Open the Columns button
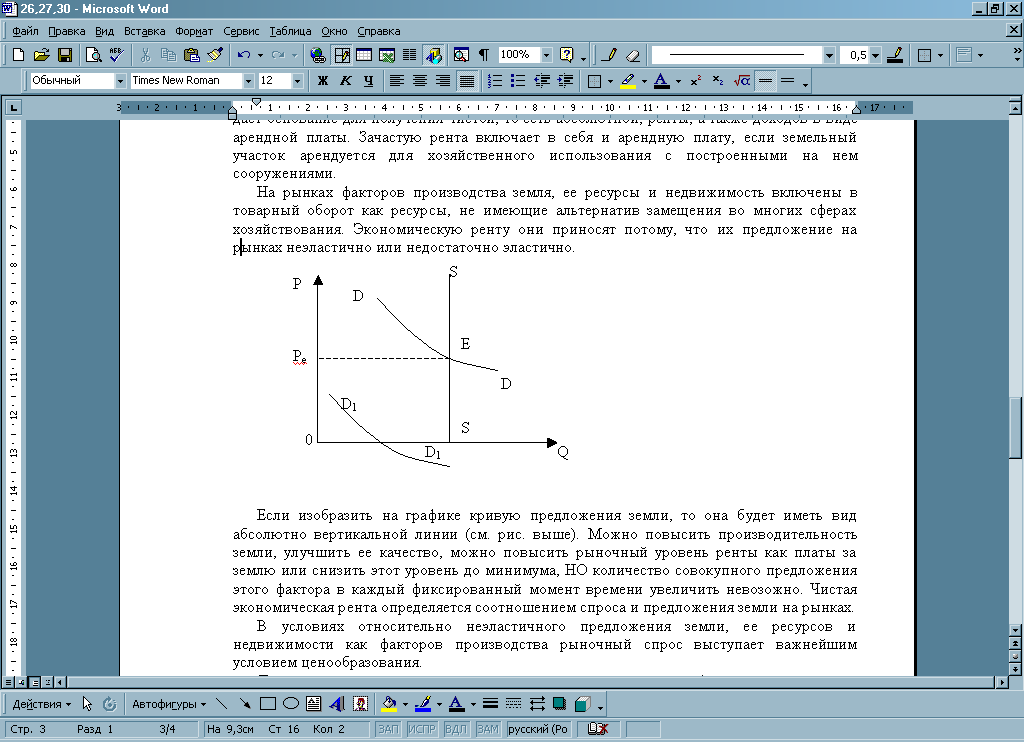This screenshot has width=1024, height=742. pyautogui.click(x=409, y=55)
